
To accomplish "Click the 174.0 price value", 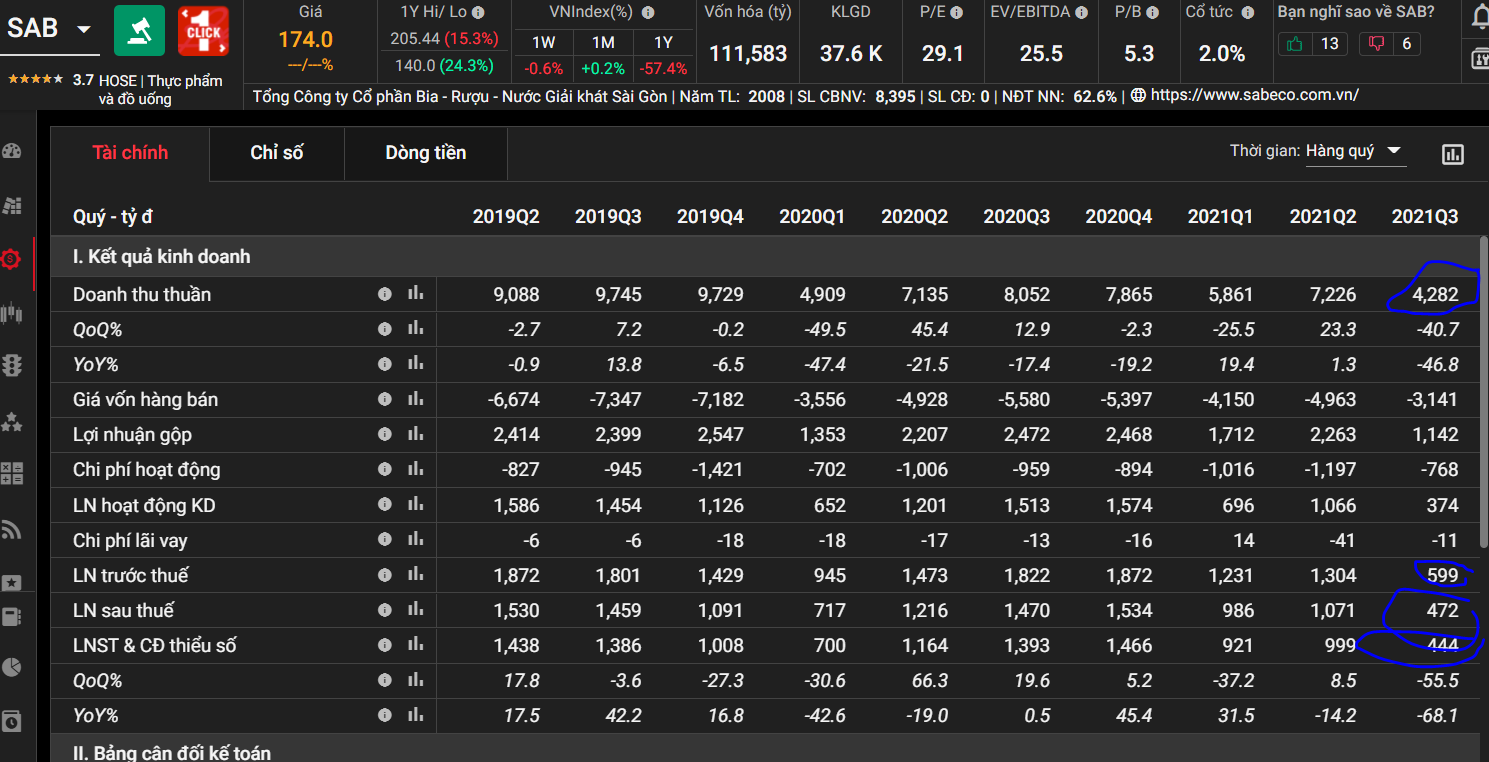I will (306, 40).
